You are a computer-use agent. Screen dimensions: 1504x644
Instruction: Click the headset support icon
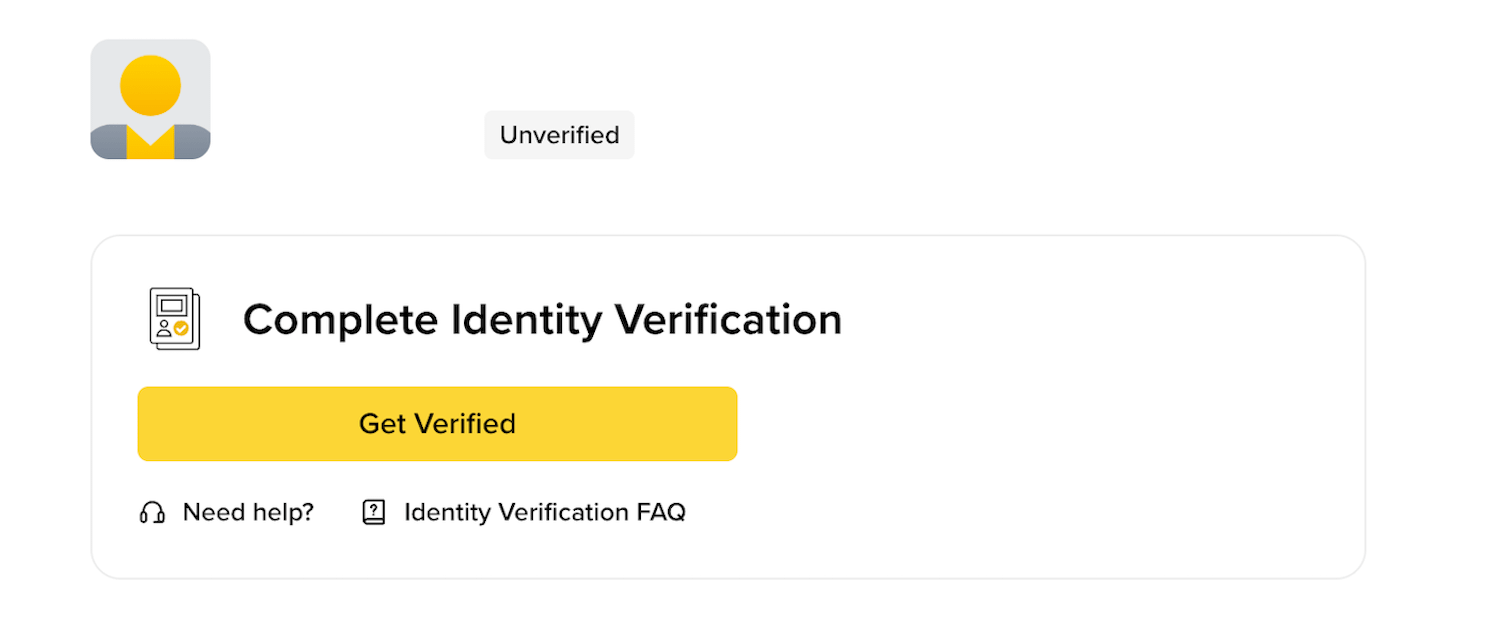(152, 513)
